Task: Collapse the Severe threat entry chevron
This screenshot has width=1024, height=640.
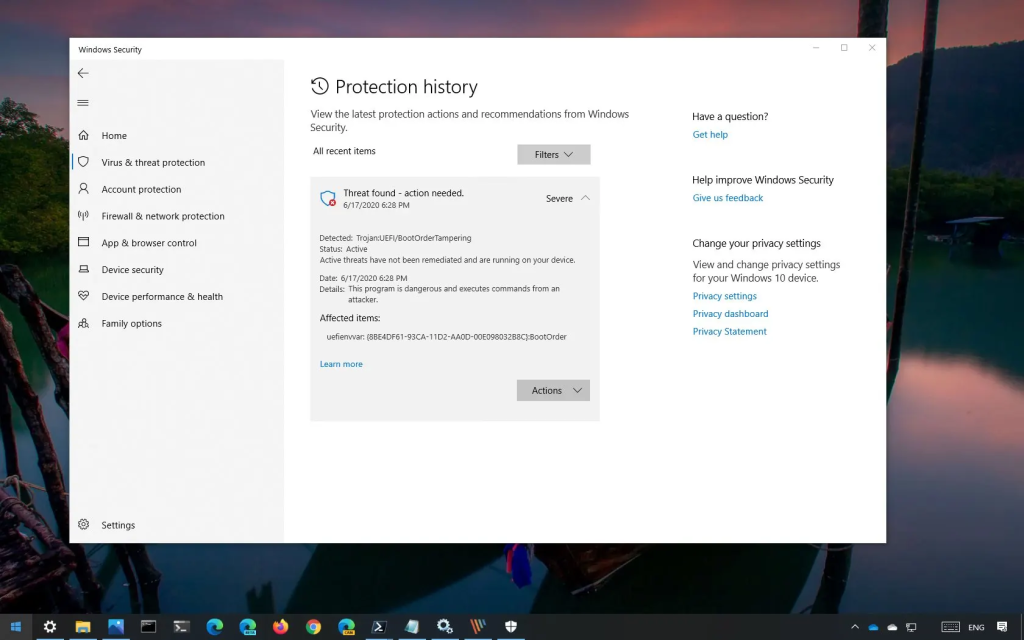Action: [x=585, y=198]
